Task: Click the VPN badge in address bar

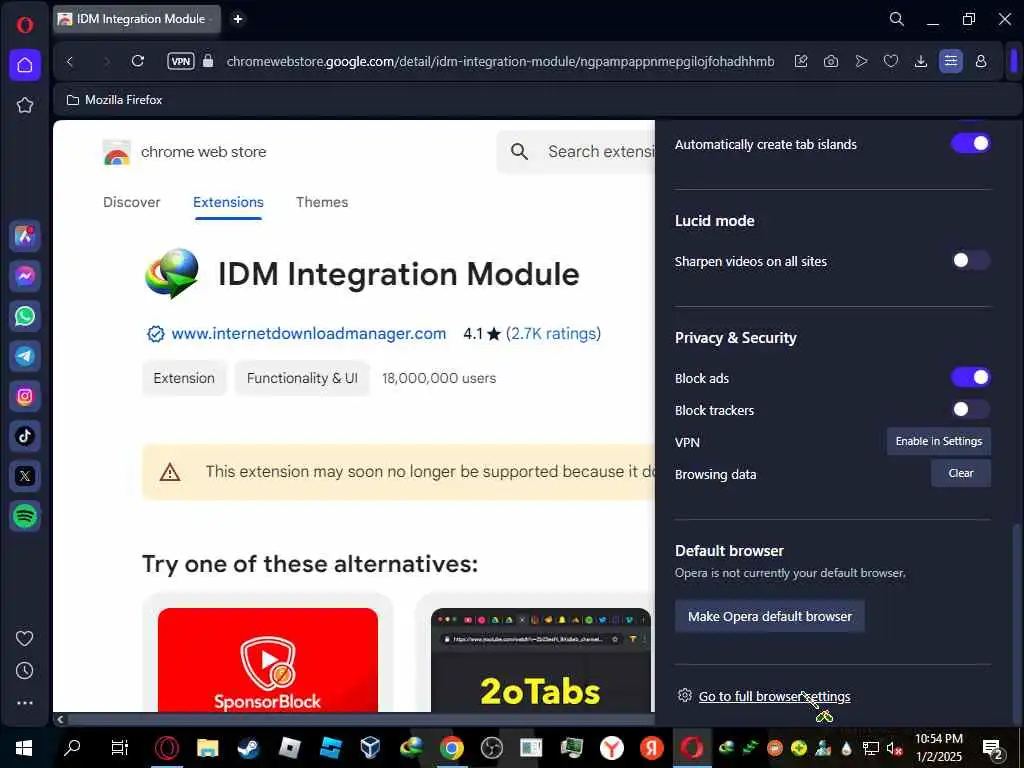Action: tap(180, 61)
